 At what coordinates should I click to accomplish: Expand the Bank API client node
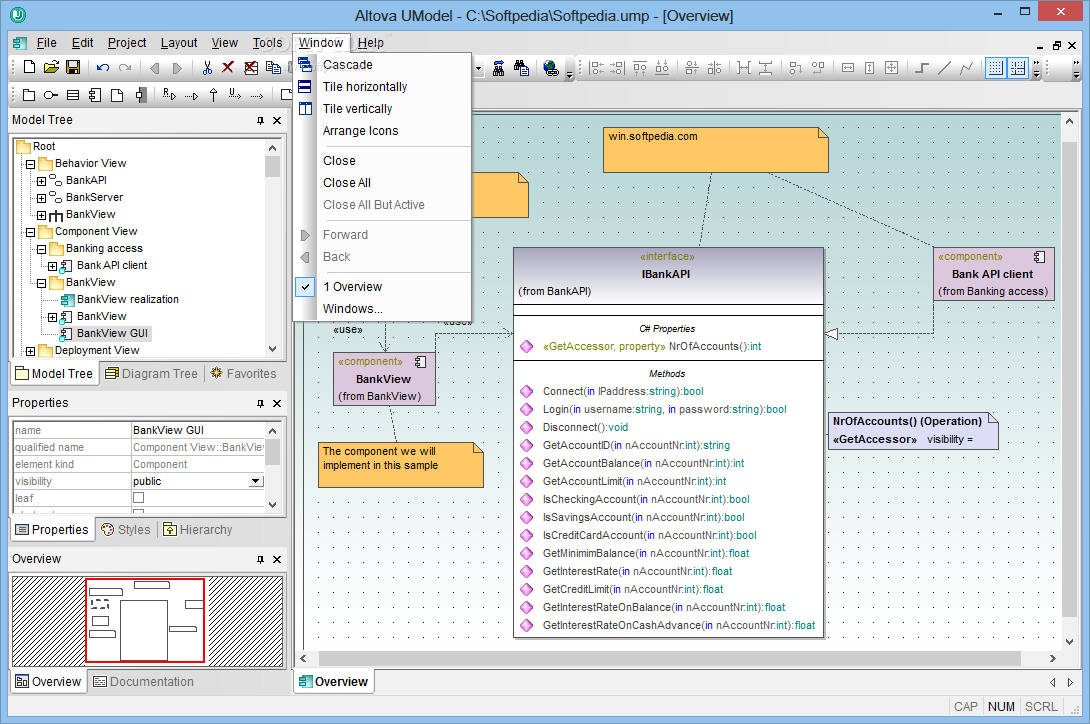click(53, 266)
